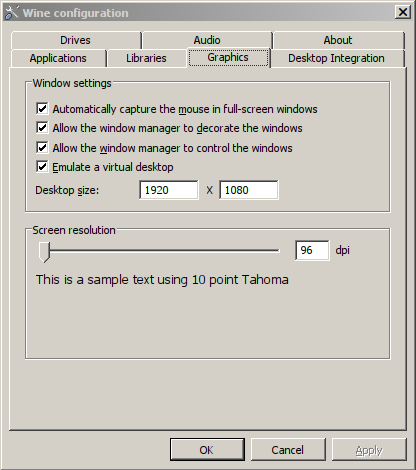Open the Audio tab
The image size is (416, 470).
(x=207, y=40)
